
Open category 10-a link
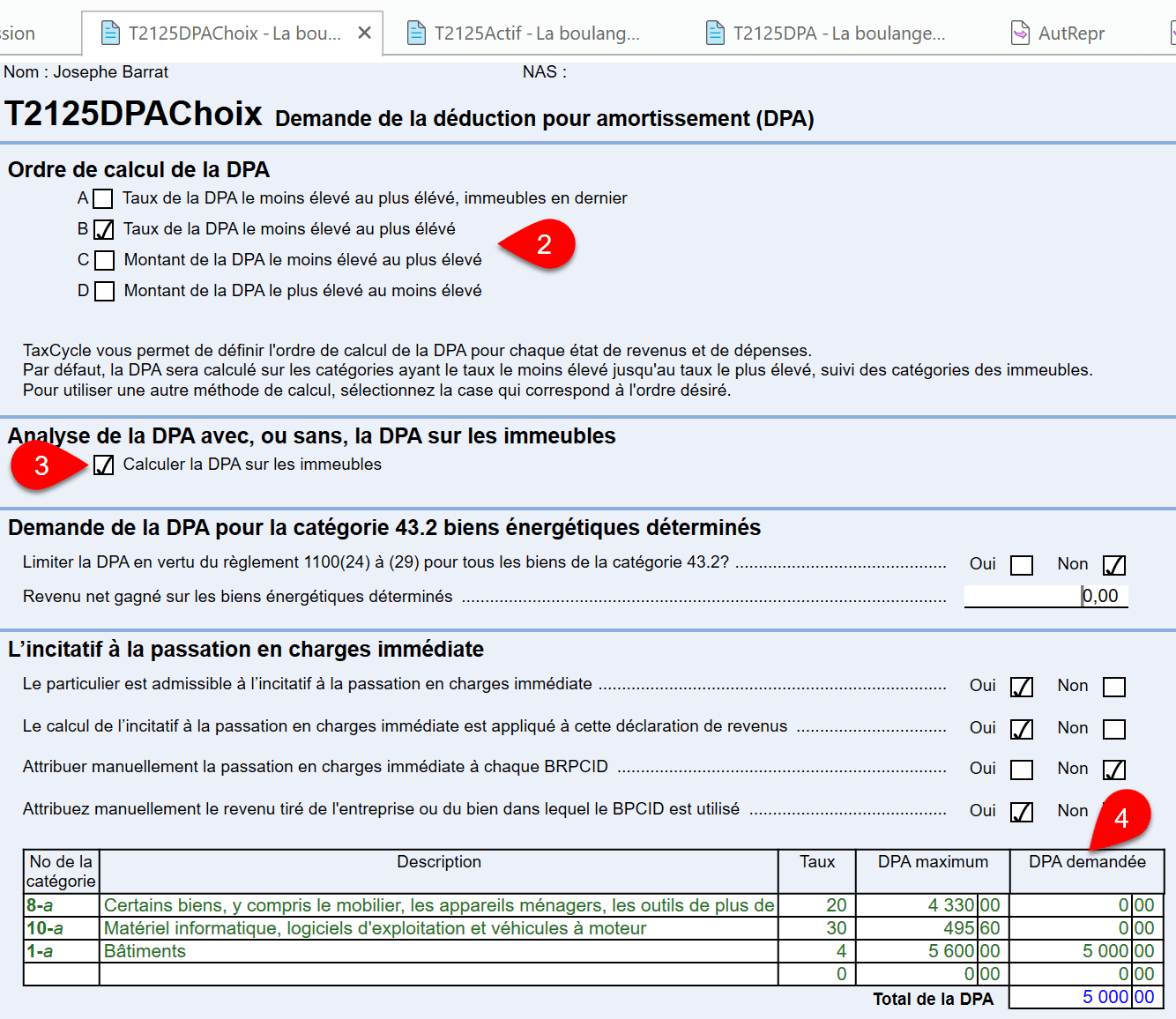(45, 928)
